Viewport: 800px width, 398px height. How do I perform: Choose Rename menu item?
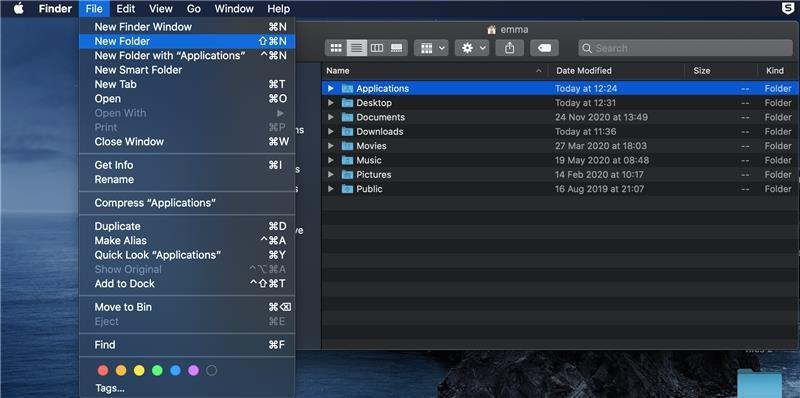tap(187, 180)
